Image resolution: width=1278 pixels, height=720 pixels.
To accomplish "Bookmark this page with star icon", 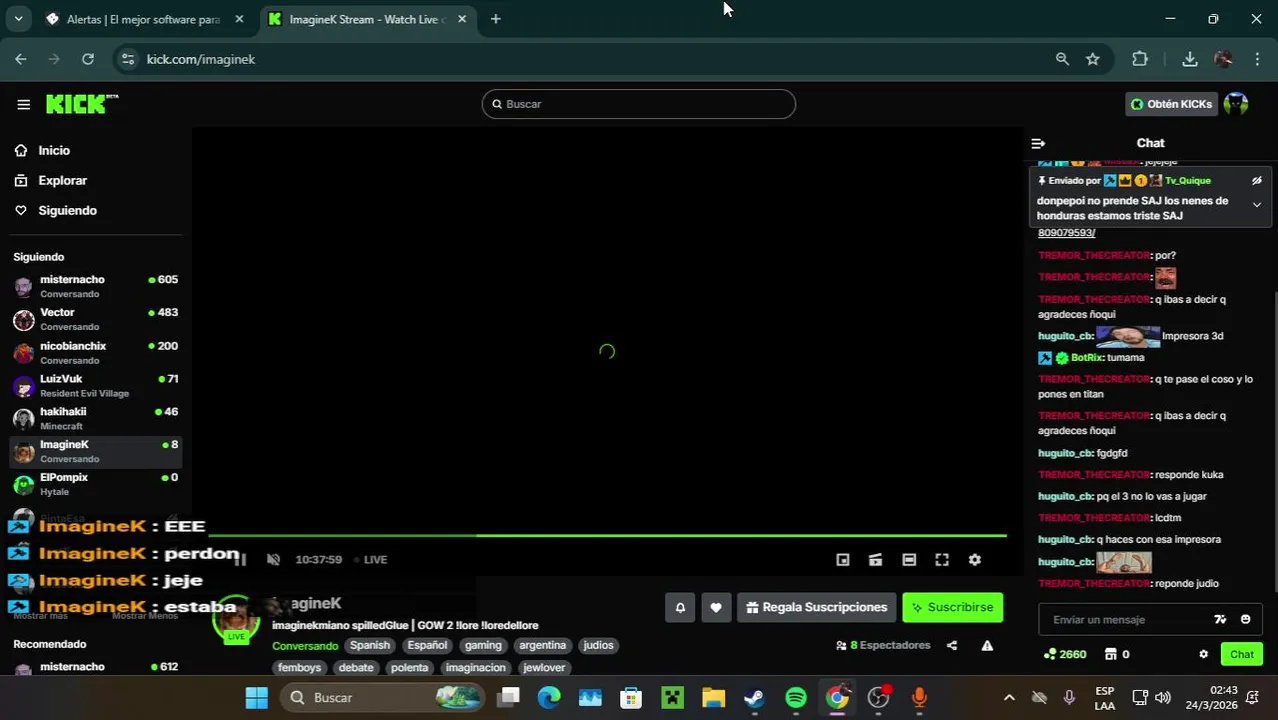I will [x=1093, y=59].
